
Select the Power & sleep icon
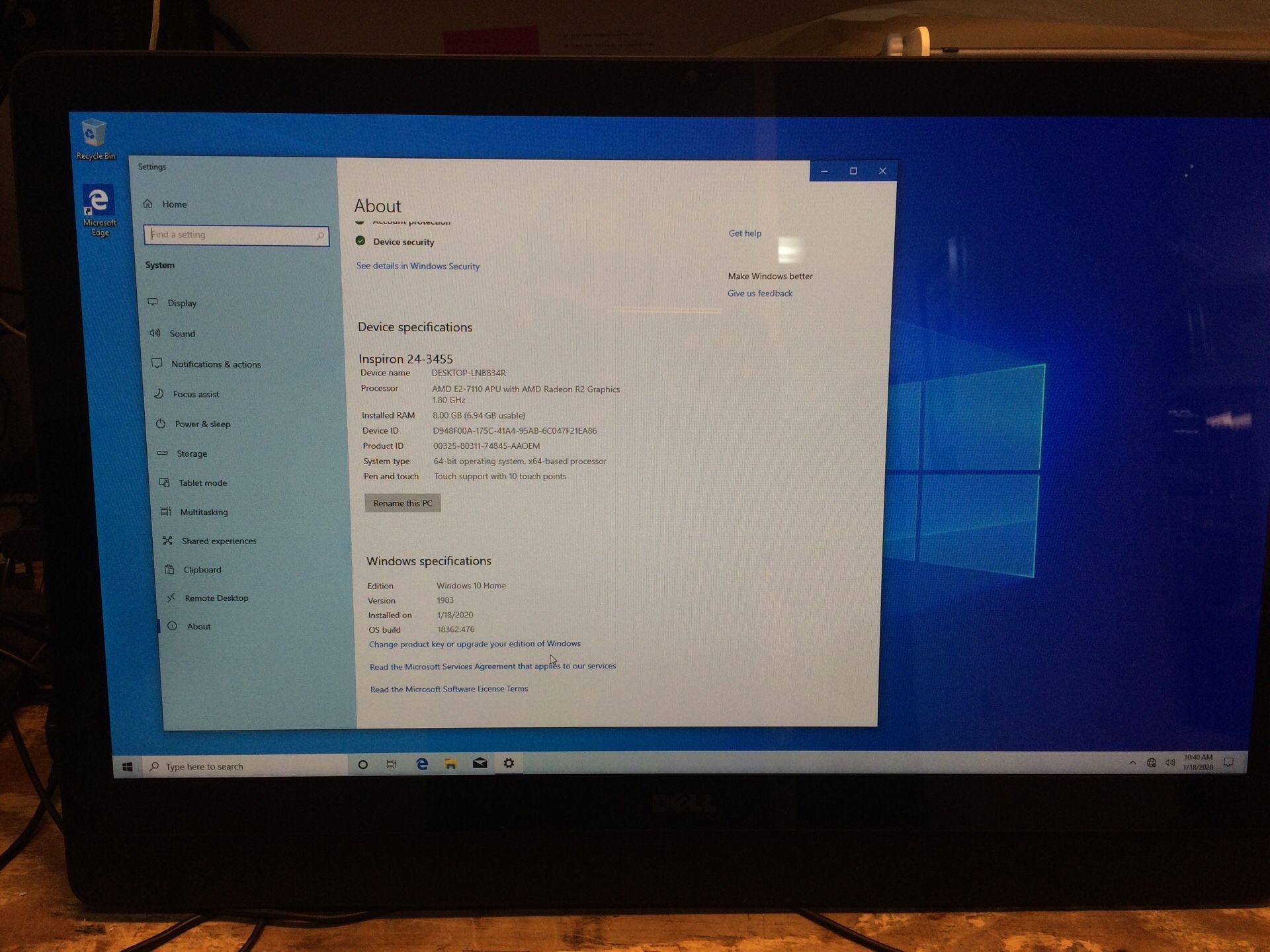coord(161,423)
